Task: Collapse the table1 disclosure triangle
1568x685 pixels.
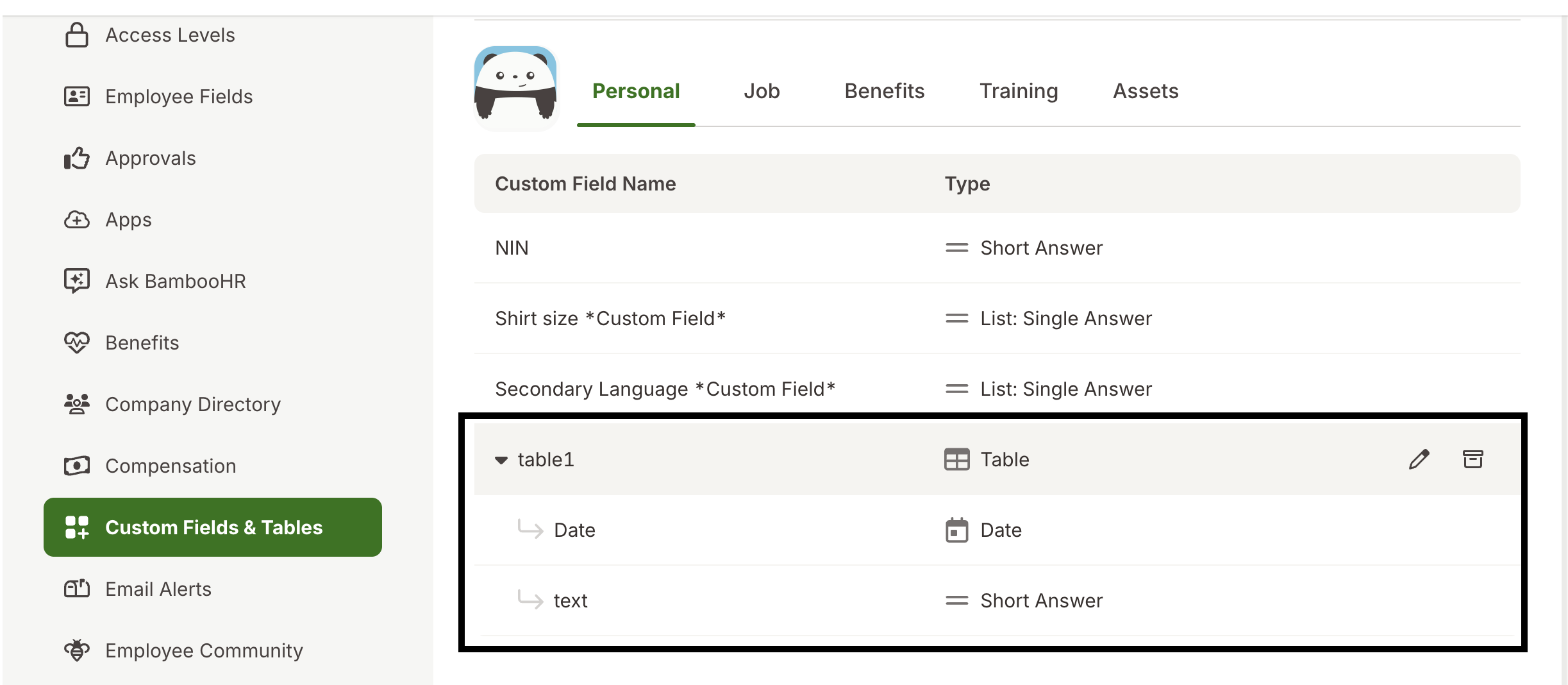Action: click(500, 459)
